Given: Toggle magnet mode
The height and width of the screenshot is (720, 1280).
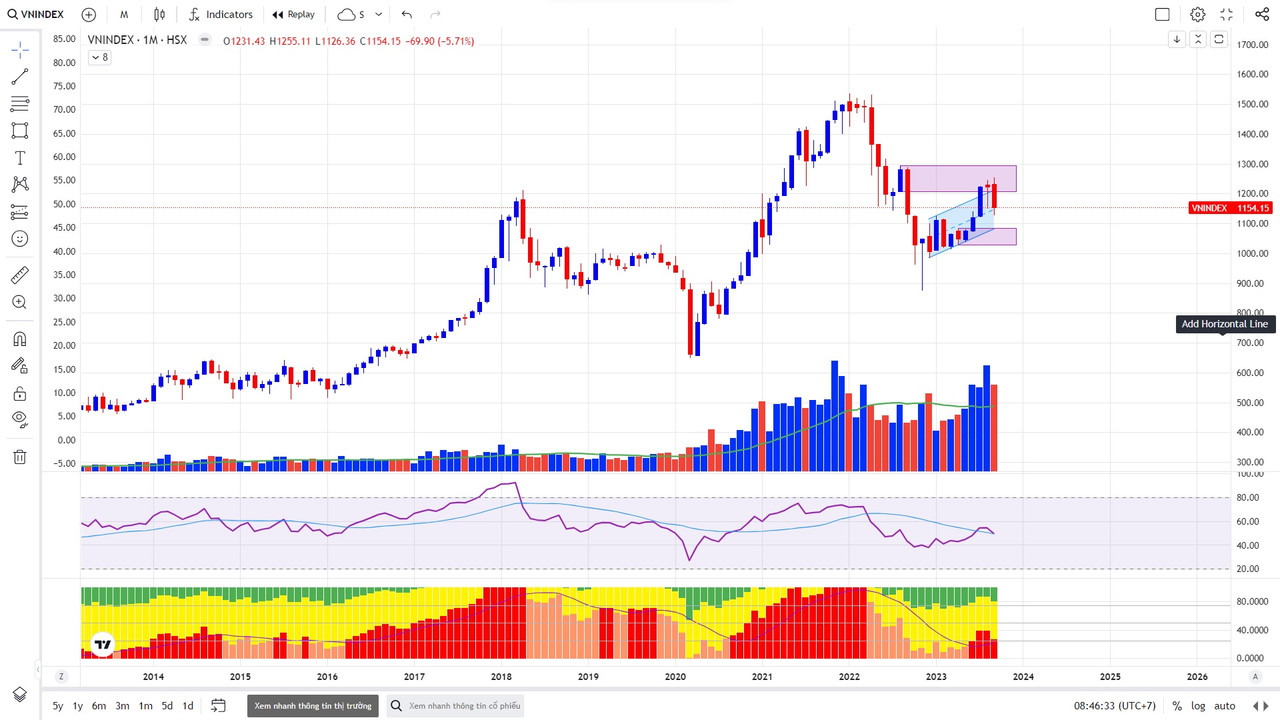Looking at the screenshot, I should pos(20,339).
